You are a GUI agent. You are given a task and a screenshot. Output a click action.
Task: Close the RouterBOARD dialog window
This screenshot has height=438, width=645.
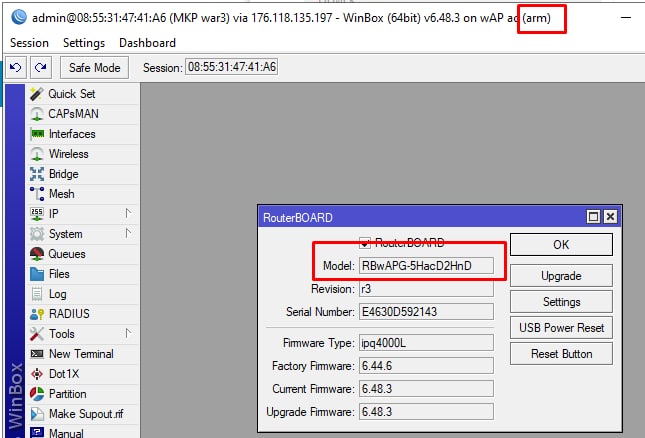point(610,216)
